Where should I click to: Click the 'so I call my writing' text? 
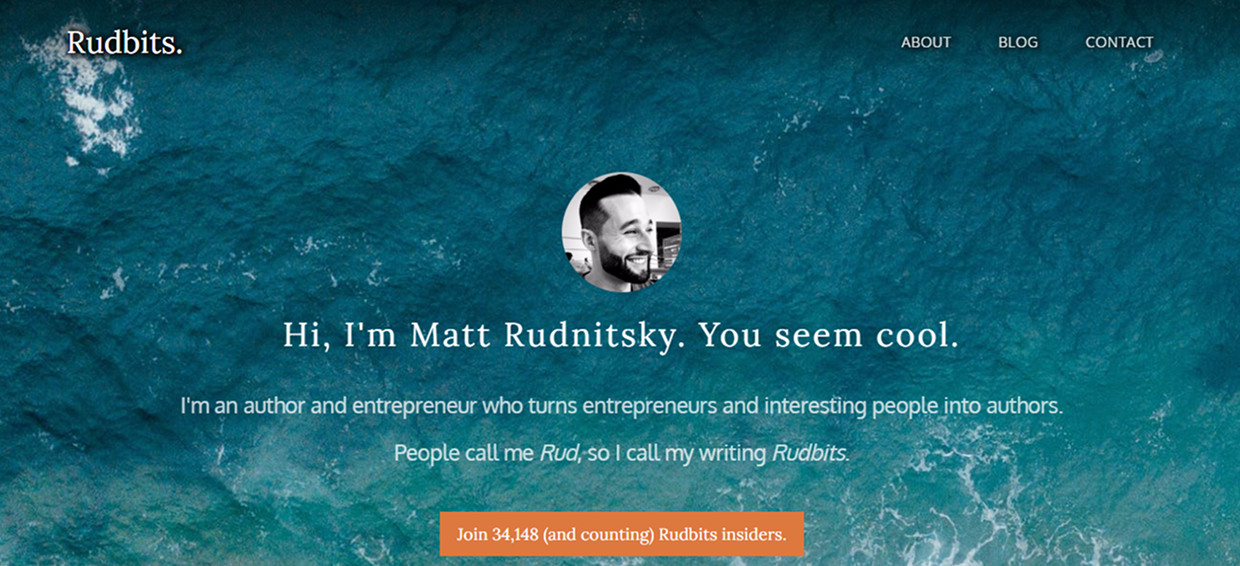pos(677,453)
